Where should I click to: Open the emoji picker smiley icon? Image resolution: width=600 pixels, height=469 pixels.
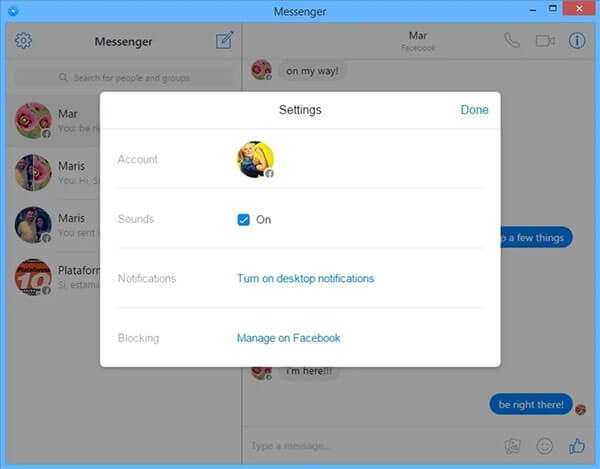coord(545,446)
